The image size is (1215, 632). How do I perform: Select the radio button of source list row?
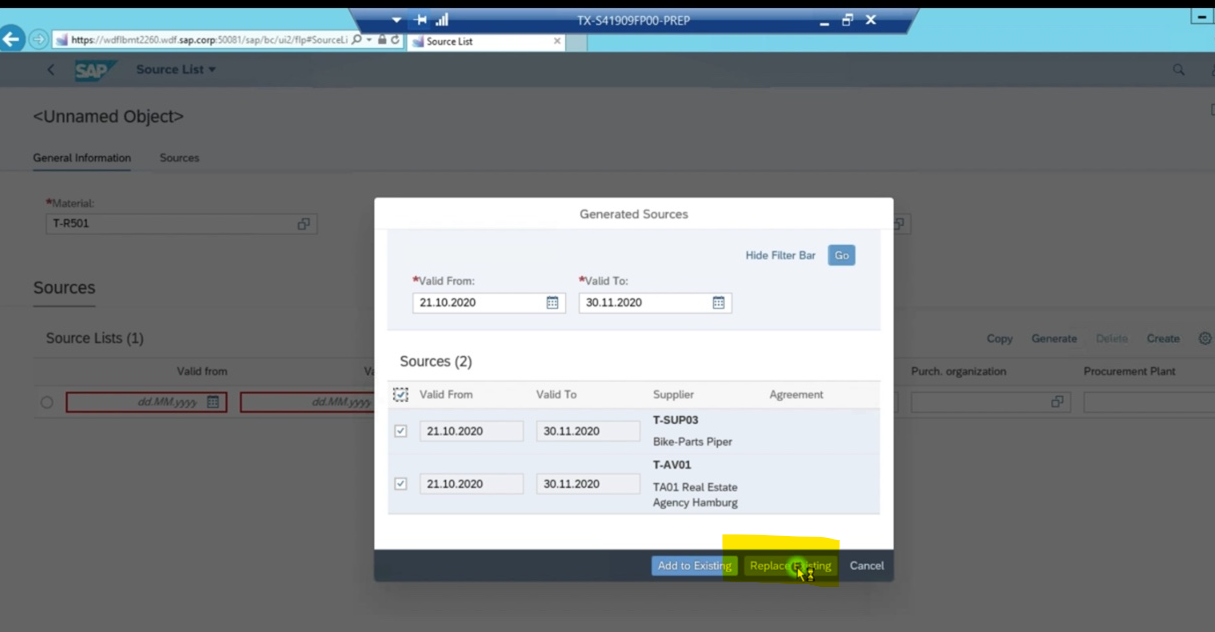(47, 402)
